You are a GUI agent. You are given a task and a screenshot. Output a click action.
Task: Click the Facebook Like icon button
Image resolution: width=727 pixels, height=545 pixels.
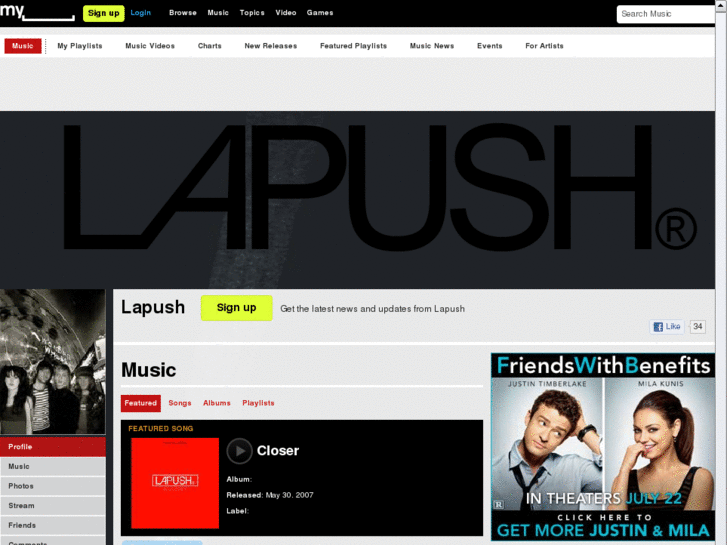[x=667, y=327]
